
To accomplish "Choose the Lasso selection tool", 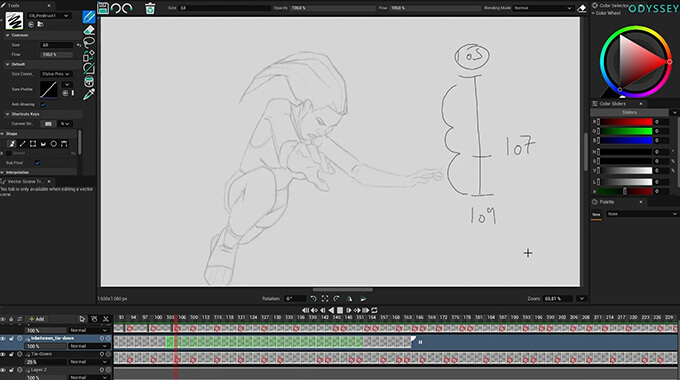I will pyautogui.click(x=89, y=43).
